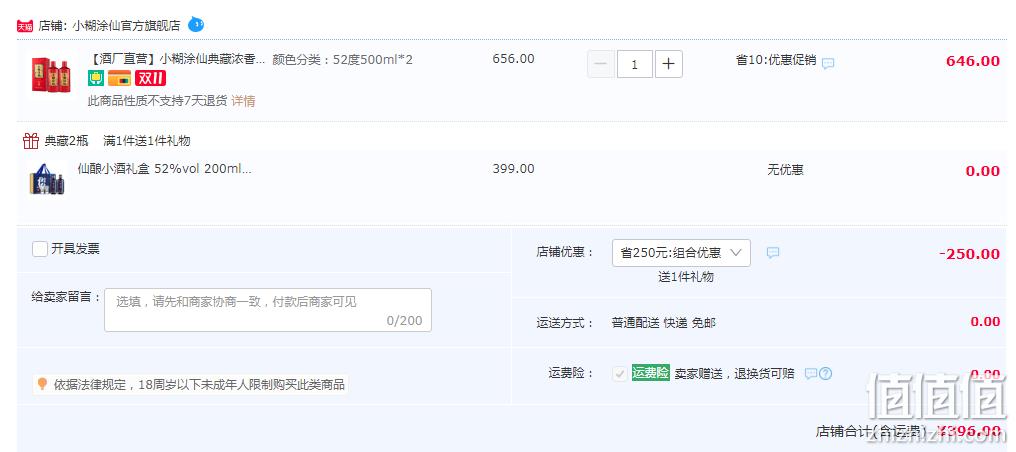The width and height of the screenshot is (1016, 452).
Task: Open the 省250元:组合优惠 store discount dropdown
Action: point(681,253)
